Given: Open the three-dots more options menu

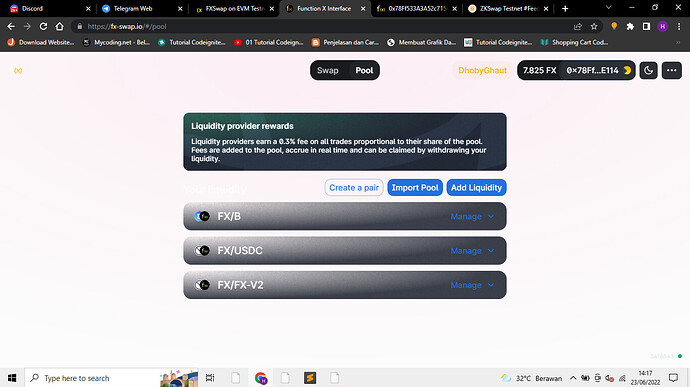Looking at the screenshot, I should (672, 70).
